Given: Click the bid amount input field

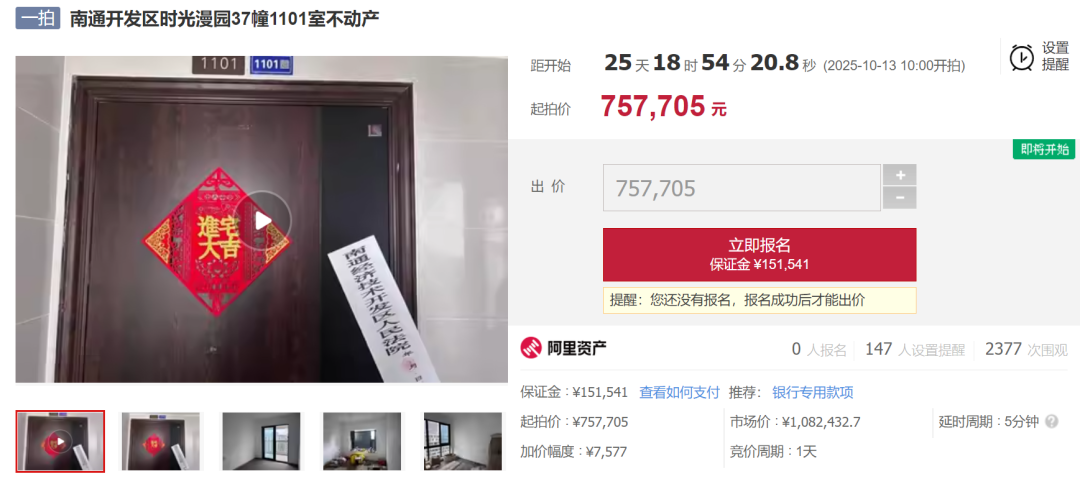Looking at the screenshot, I should pos(742,188).
